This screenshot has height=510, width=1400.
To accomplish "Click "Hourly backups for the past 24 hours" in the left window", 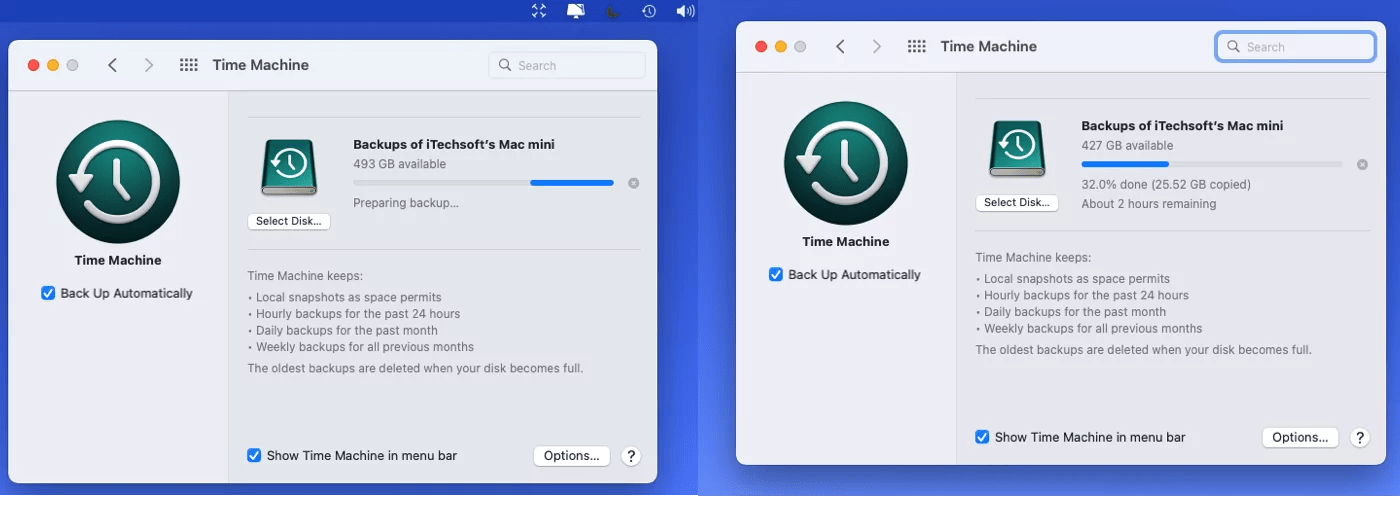I will coord(358,314).
